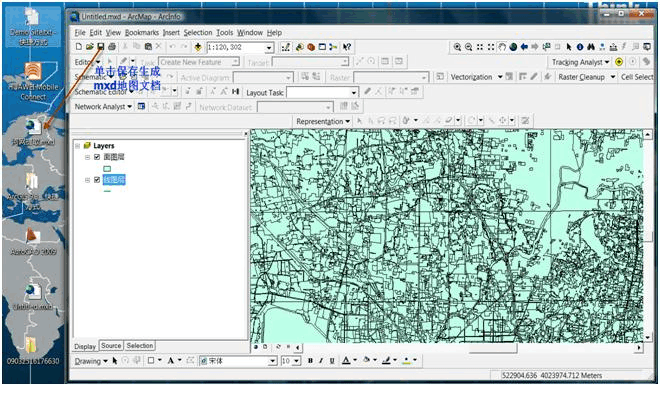Click the Open map document icon
Screen dimensions: 660x400
pyautogui.click(x=90, y=47)
